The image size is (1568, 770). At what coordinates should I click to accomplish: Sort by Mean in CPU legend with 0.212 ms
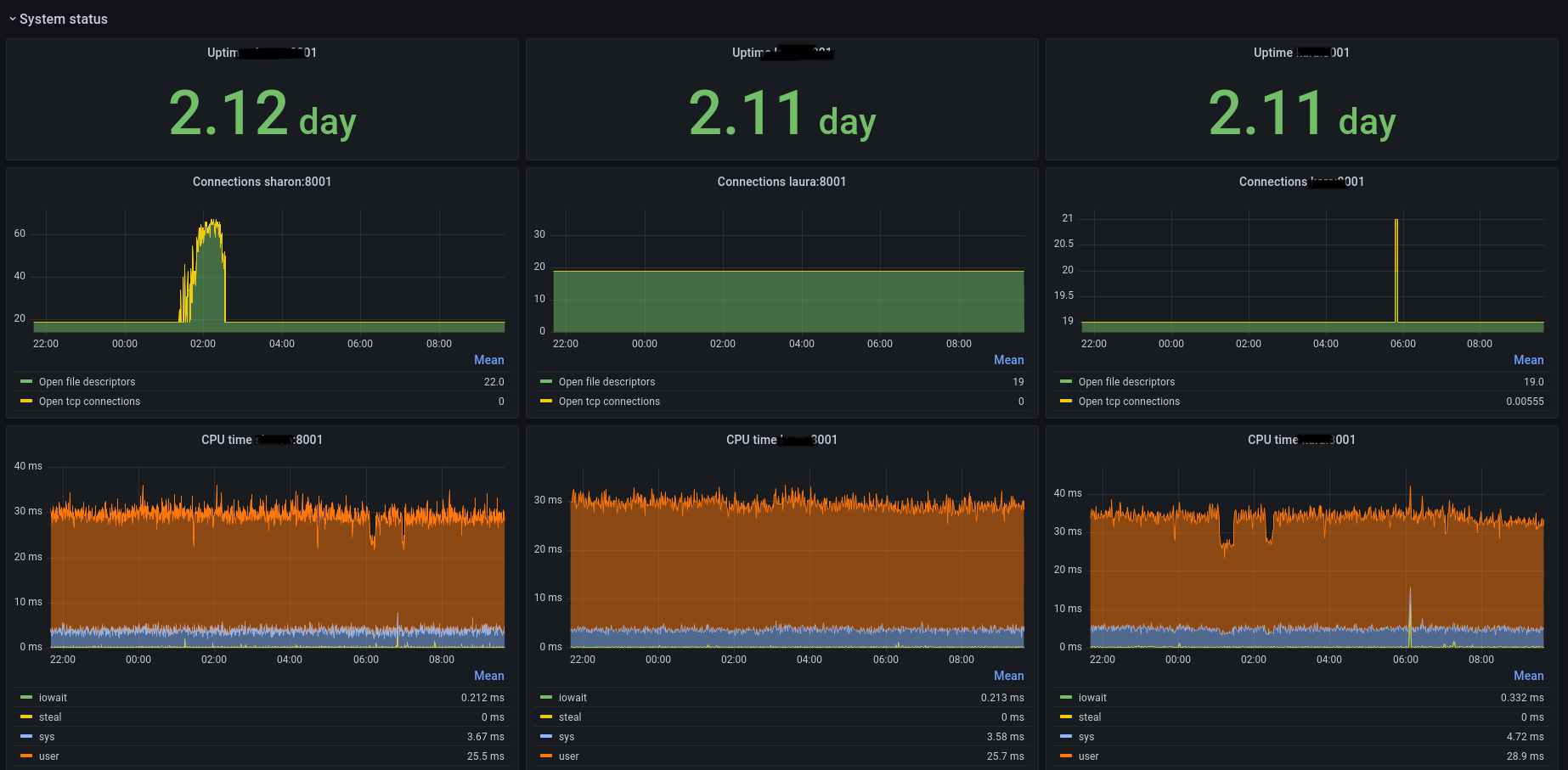(x=489, y=676)
